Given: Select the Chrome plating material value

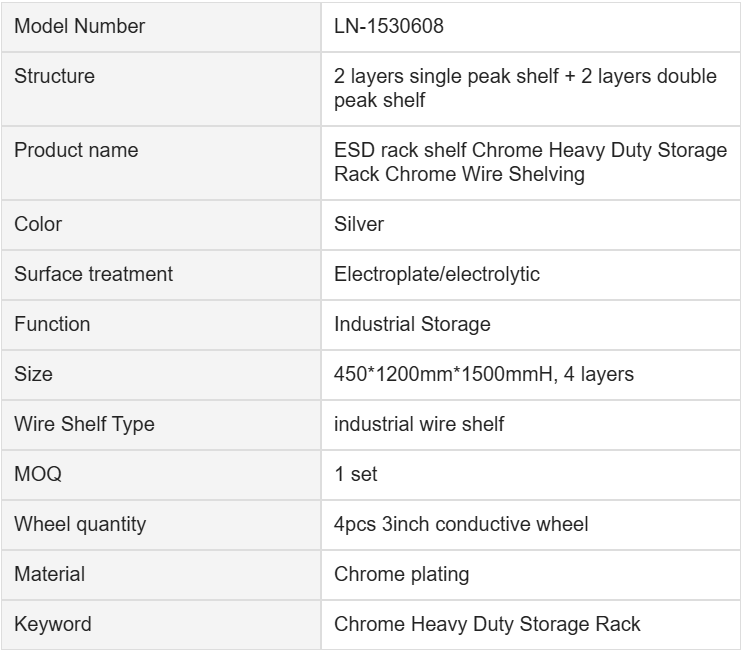Looking at the screenshot, I should pyautogui.click(x=394, y=575).
